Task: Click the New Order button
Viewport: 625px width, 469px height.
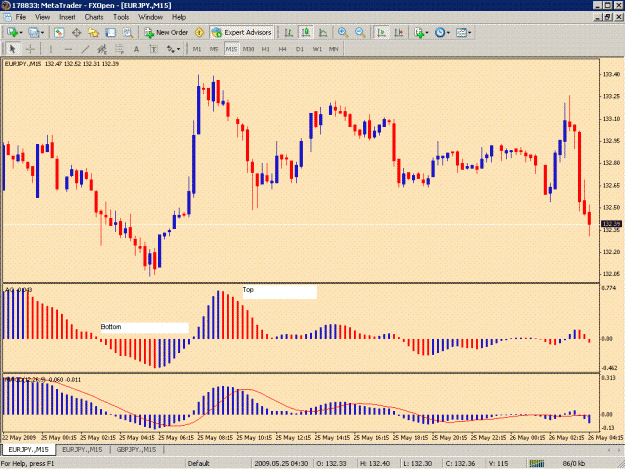Action: [166, 33]
